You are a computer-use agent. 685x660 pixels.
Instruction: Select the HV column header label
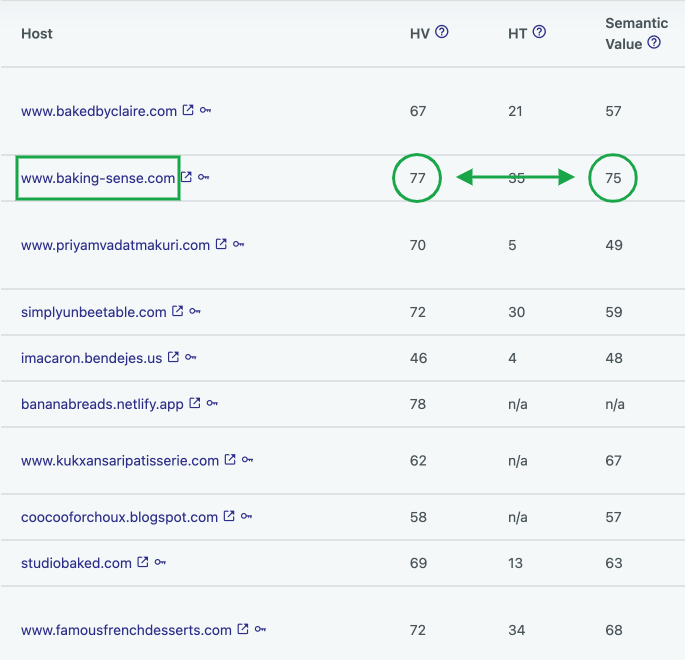[x=420, y=34]
